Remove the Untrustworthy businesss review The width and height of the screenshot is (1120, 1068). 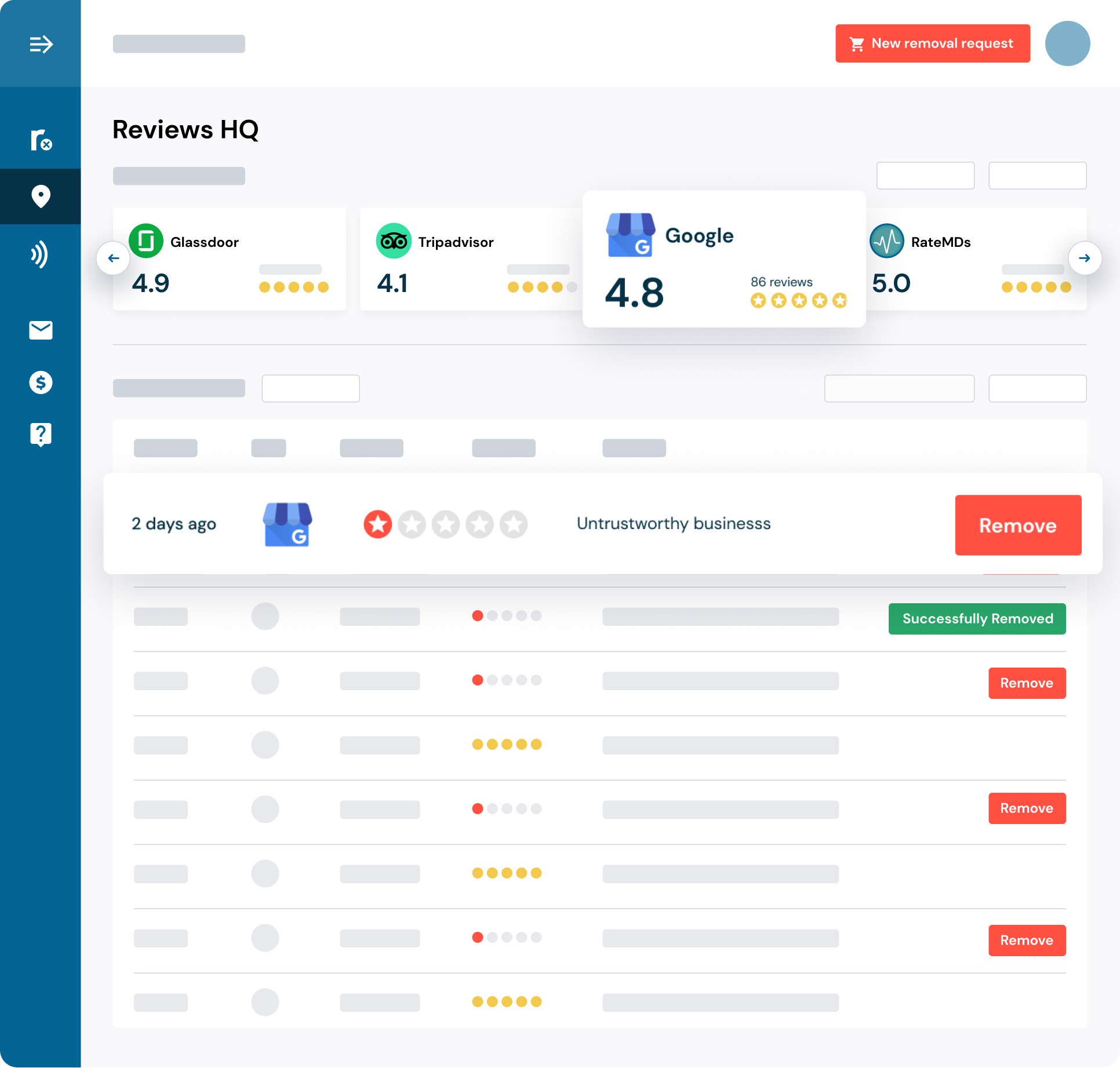pyautogui.click(x=1018, y=525)
